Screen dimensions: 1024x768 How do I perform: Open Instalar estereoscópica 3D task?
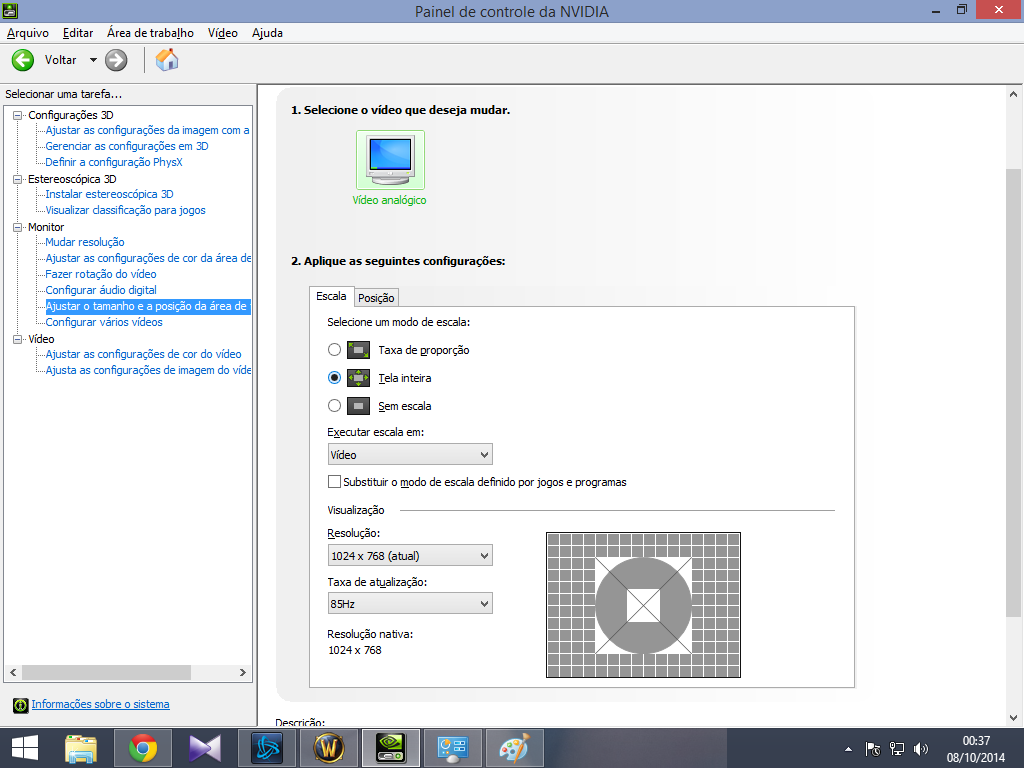(109, 194)
